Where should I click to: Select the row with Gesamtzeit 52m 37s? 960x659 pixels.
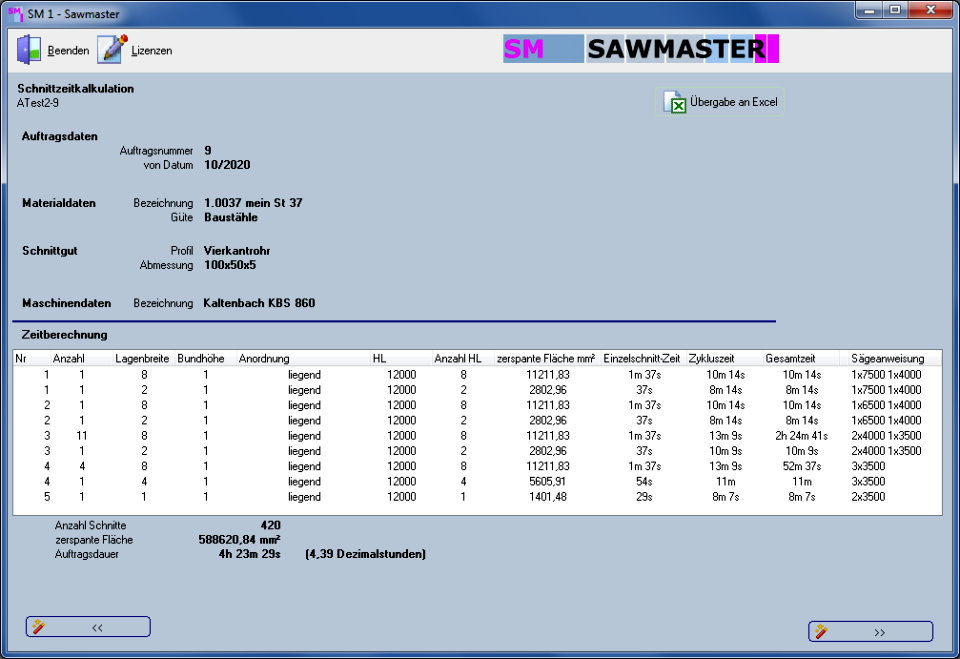coord(478,466)
